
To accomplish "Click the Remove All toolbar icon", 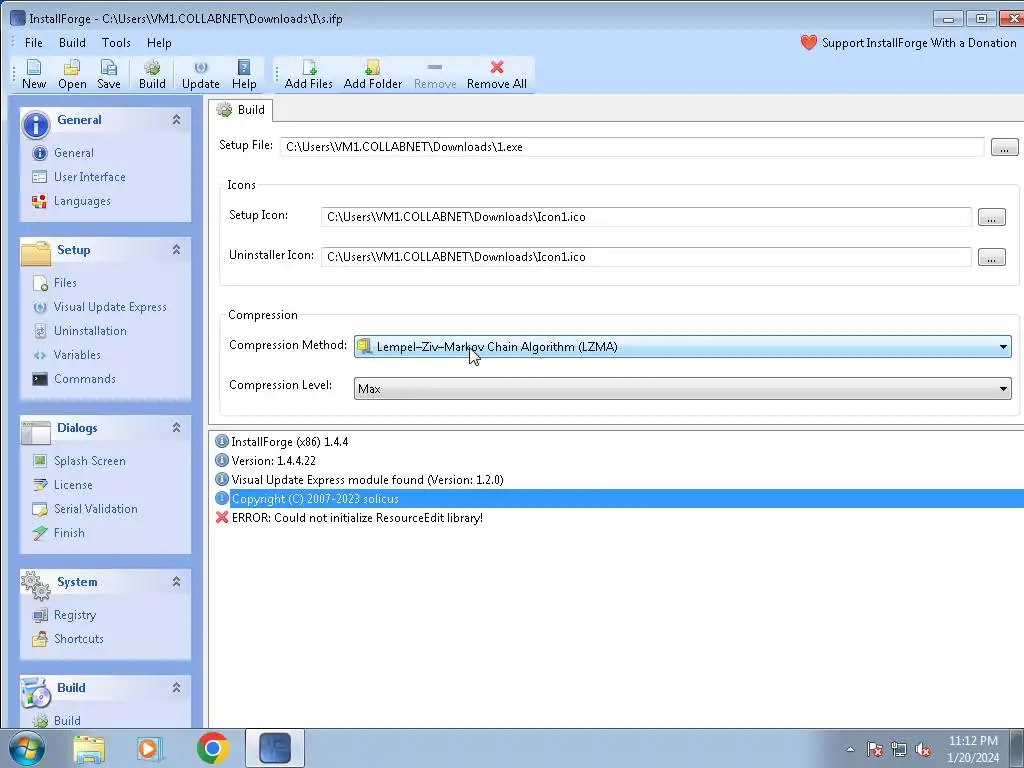I will coord(496,74).
